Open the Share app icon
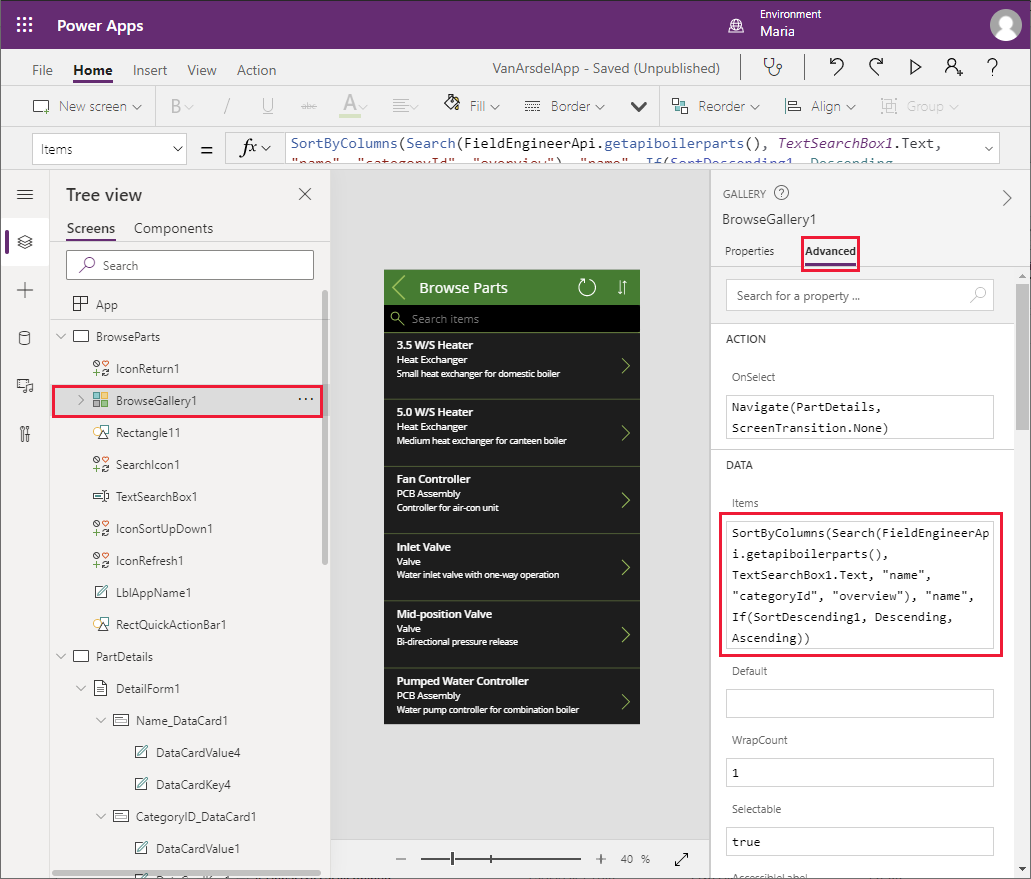 [953, 67]
